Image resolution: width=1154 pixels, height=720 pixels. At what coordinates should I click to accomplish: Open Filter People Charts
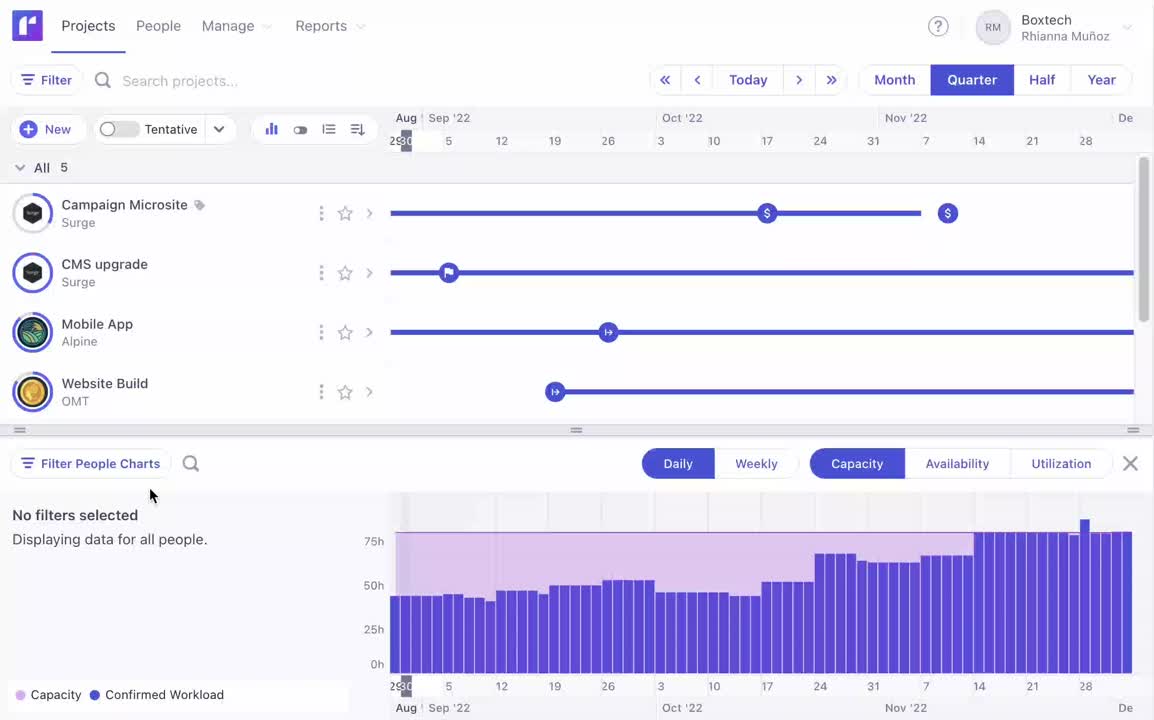(90, 464)
